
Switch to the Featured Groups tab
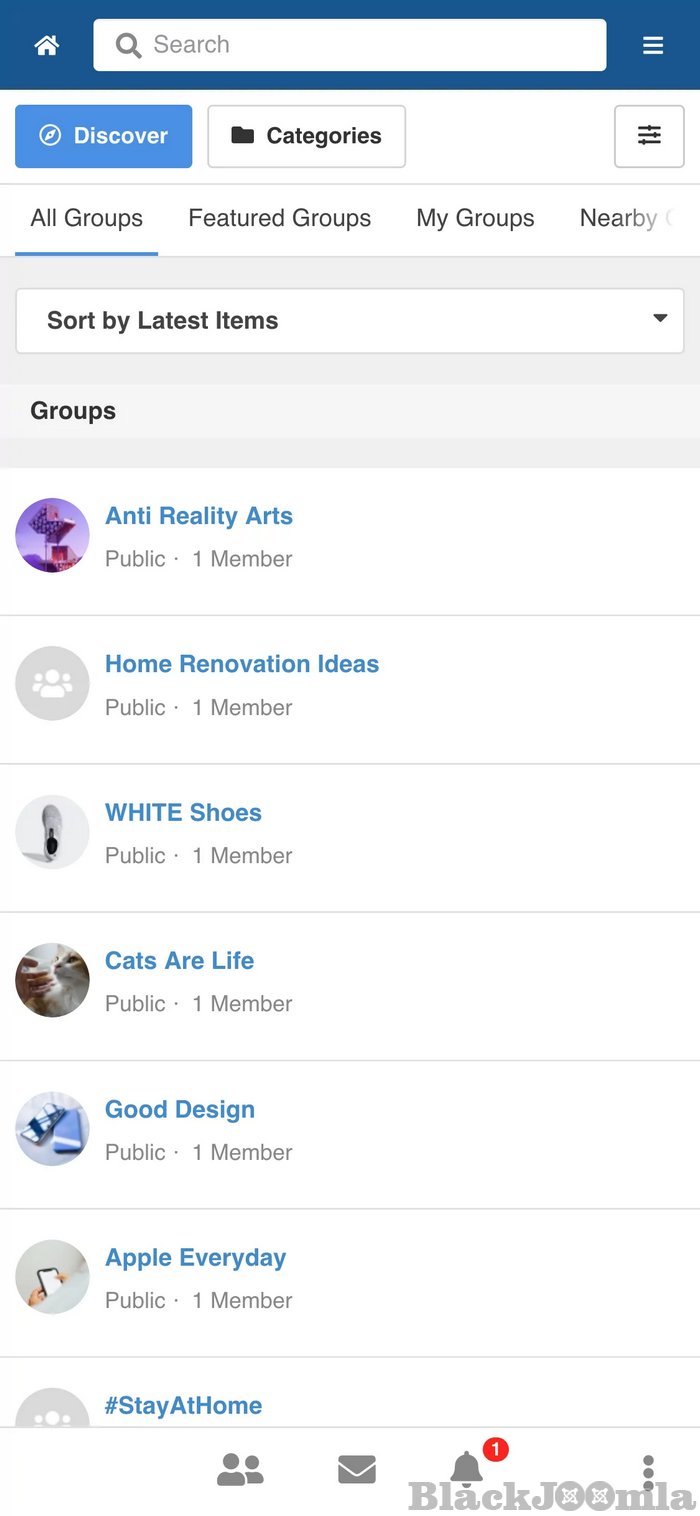pyautogui.click(x=279, y=218)
